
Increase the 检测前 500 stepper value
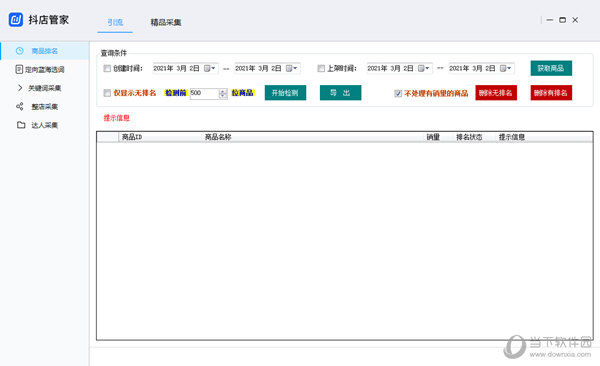point(223,91)
